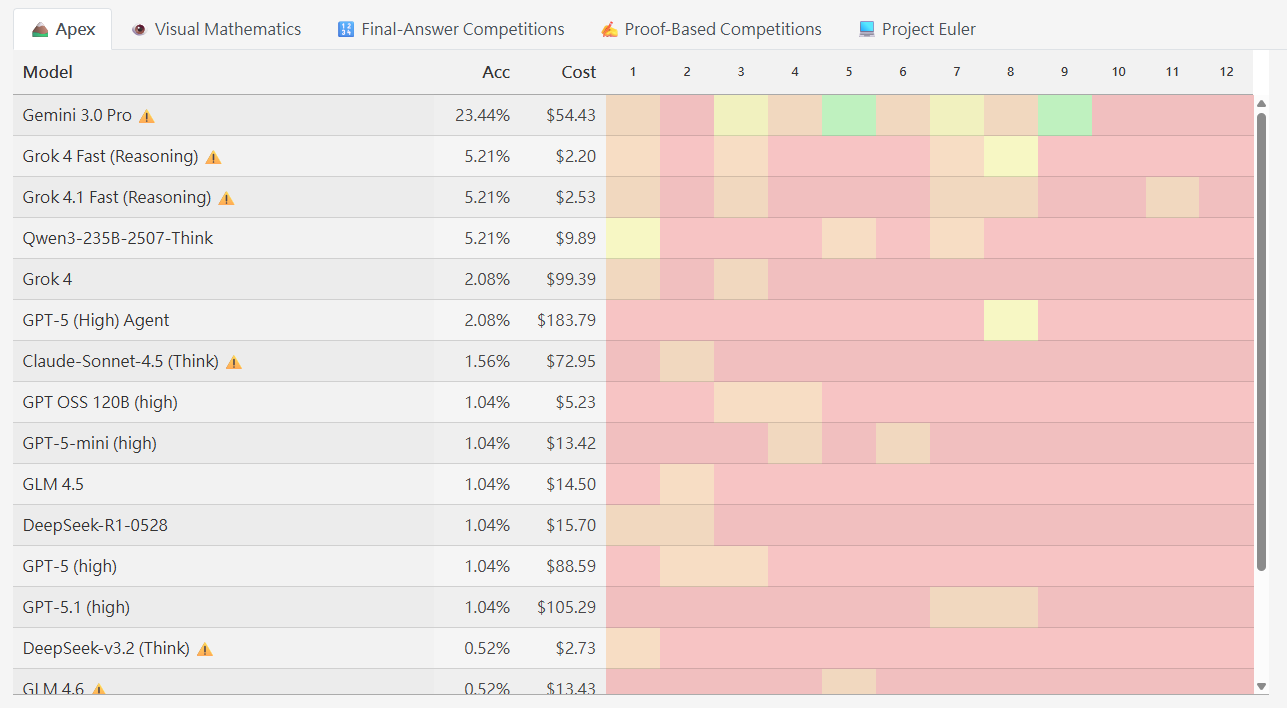Click yellow cell for GPT-5 (High) Agent problem 8
Screen dimensions: 1287x708
click(1011, 320)
